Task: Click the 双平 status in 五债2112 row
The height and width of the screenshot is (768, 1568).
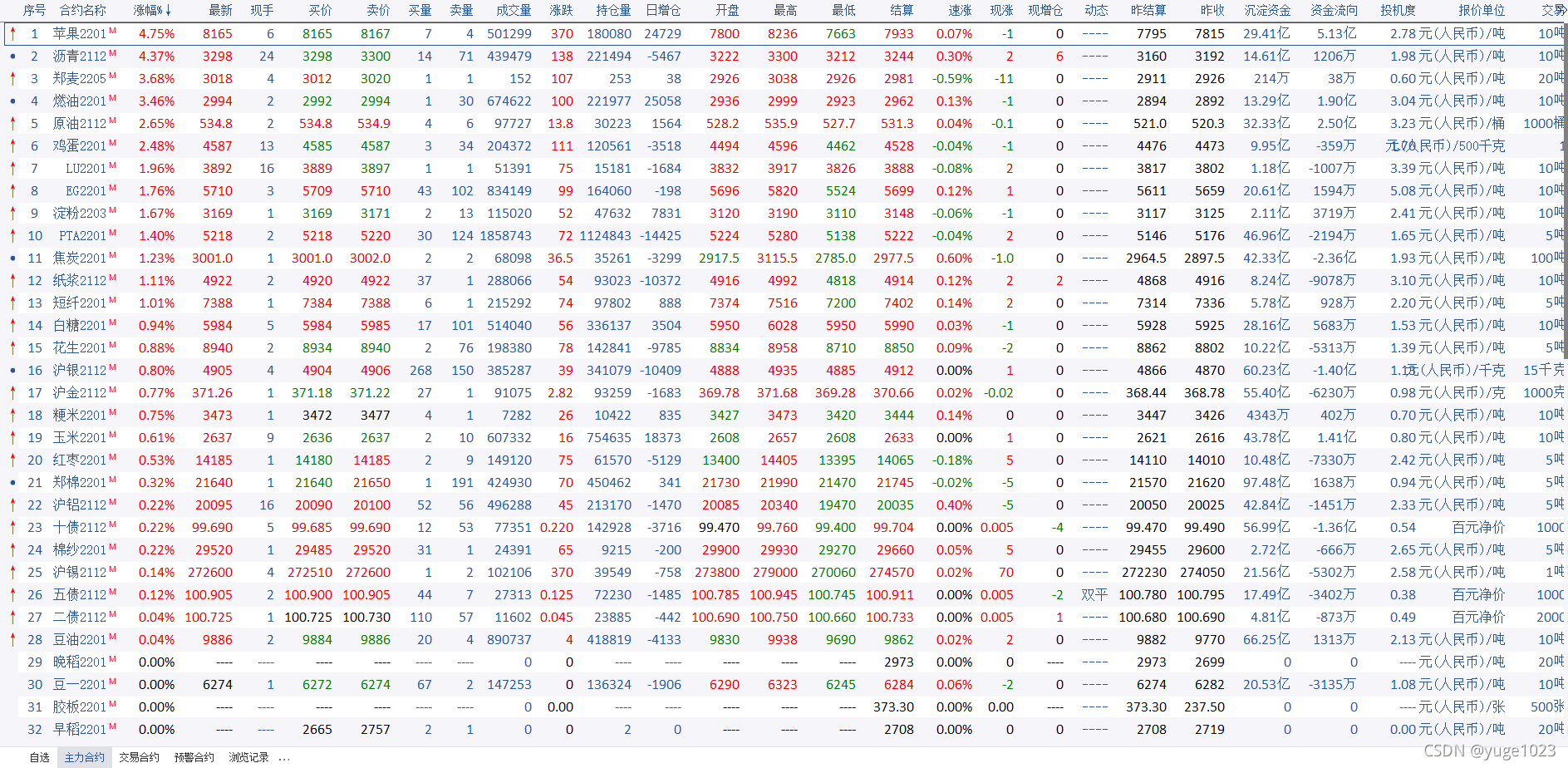Action: point(1094,594)
